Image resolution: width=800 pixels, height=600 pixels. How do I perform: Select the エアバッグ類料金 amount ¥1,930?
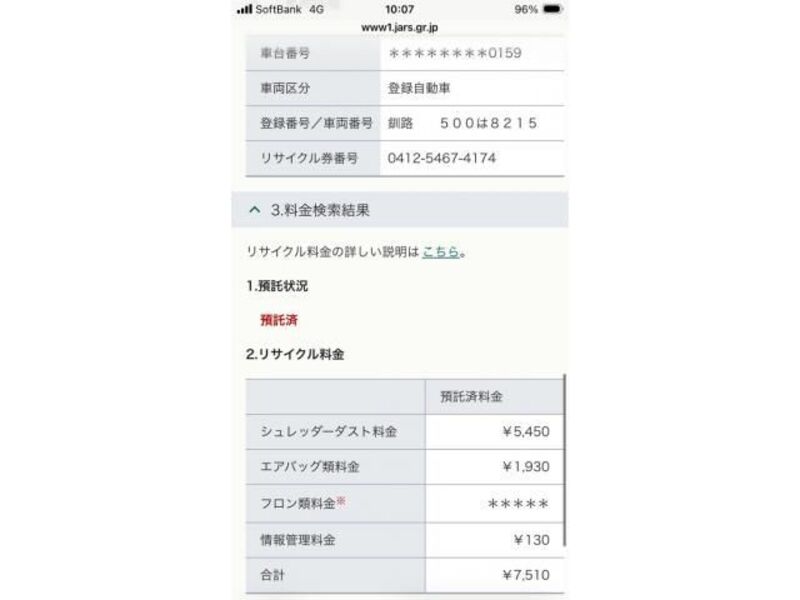click(x=526, y=466)
